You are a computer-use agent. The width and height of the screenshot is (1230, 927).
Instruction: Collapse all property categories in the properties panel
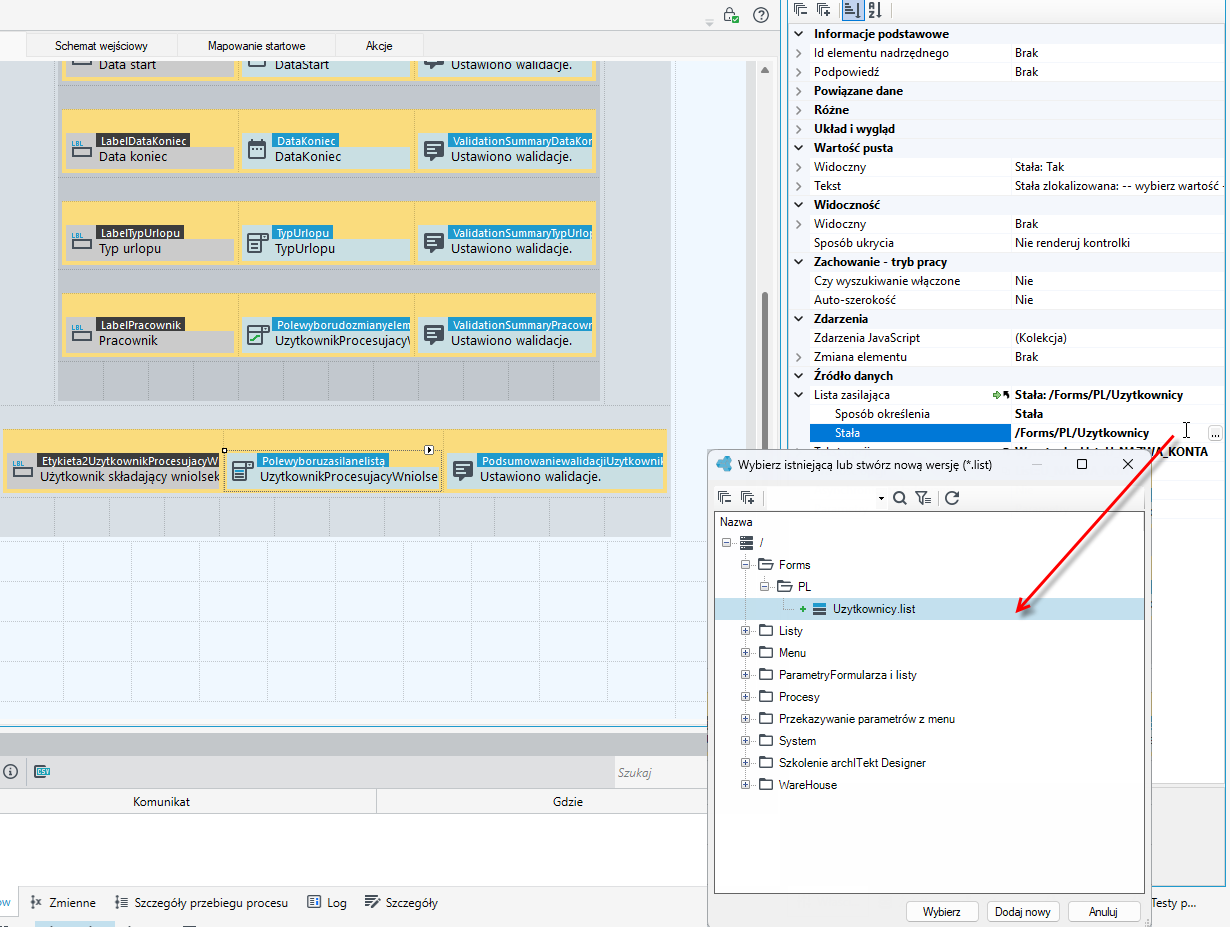click(x=800, y=10)
